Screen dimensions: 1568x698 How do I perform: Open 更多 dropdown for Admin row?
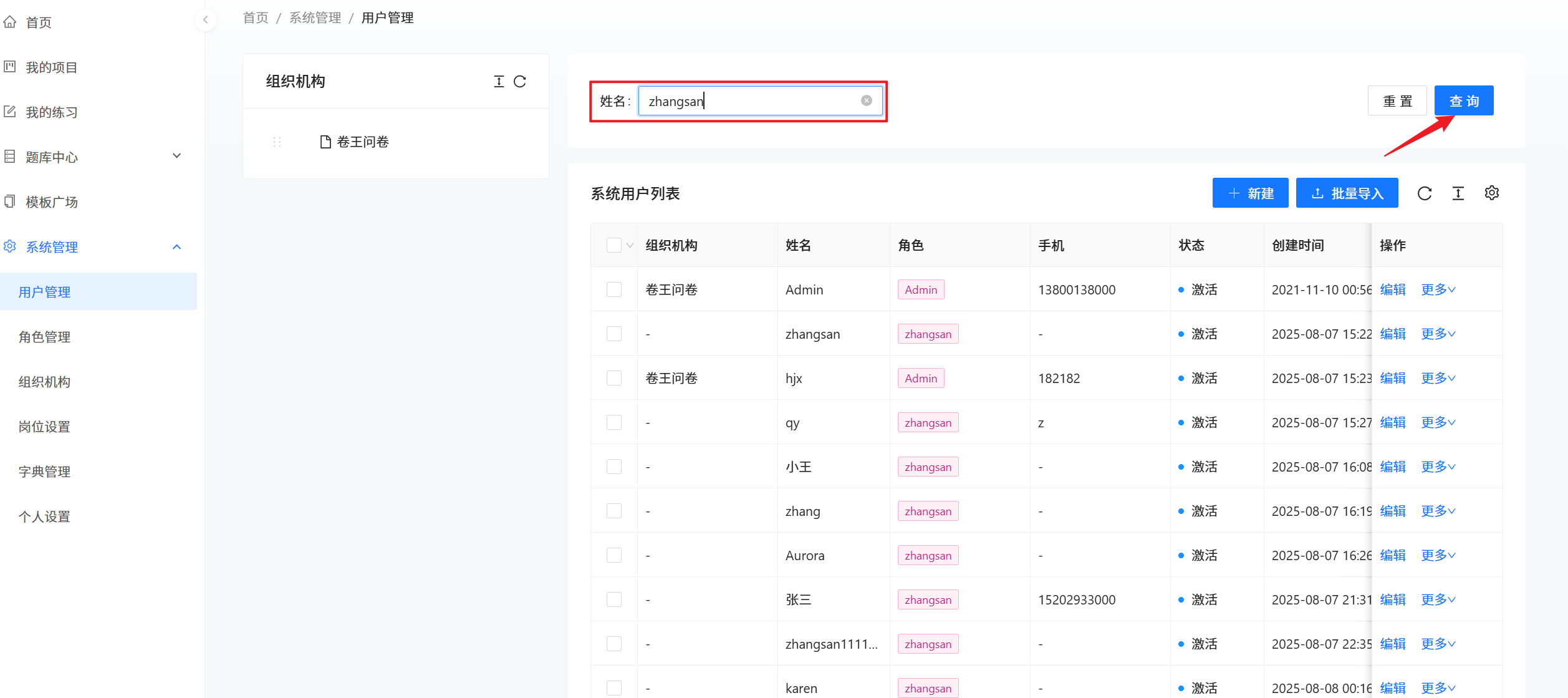pyautogui.click(x=1438, y=289)
